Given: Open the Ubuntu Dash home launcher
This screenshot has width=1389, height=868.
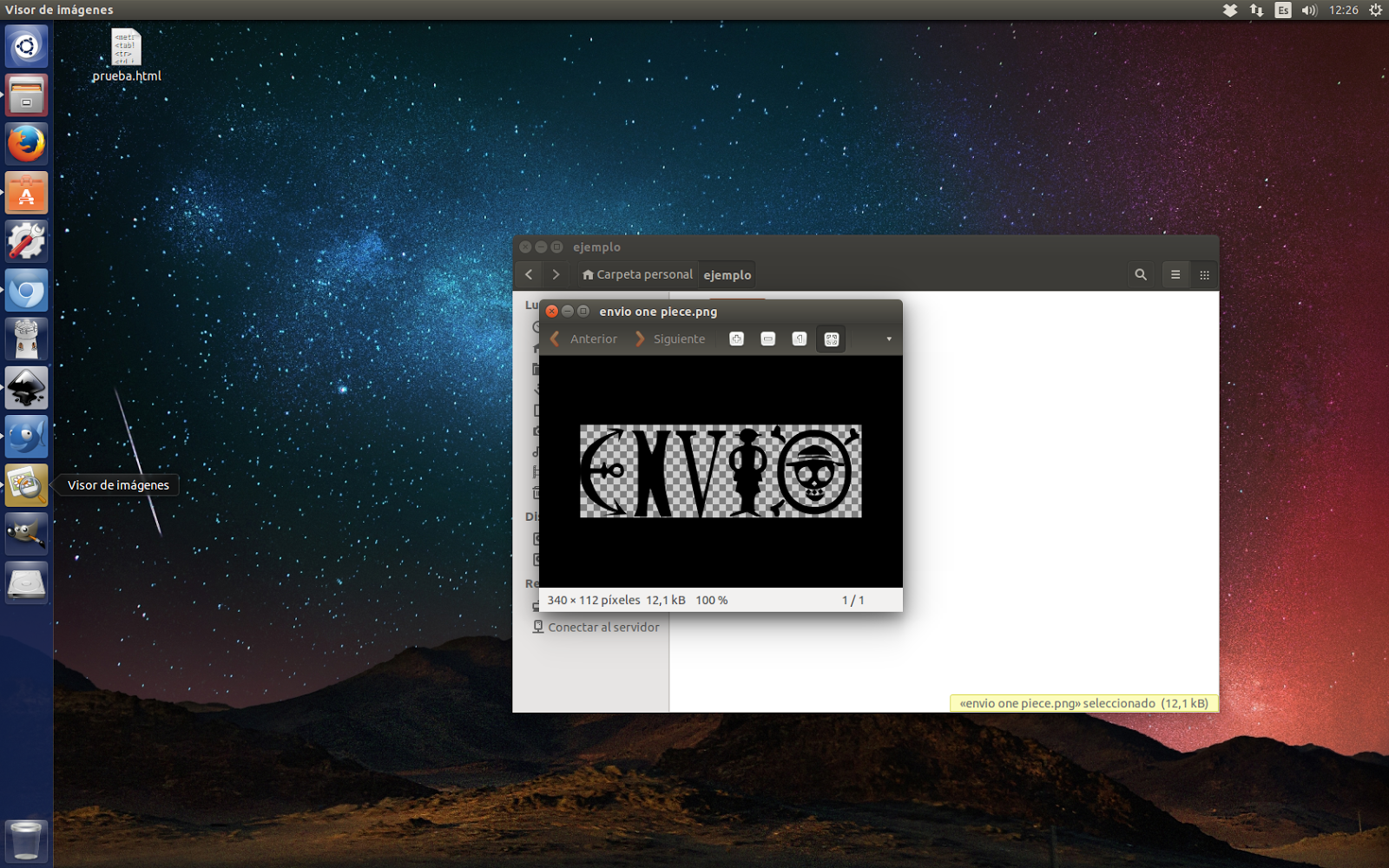Looking at the screenshot, I should 27,46.
